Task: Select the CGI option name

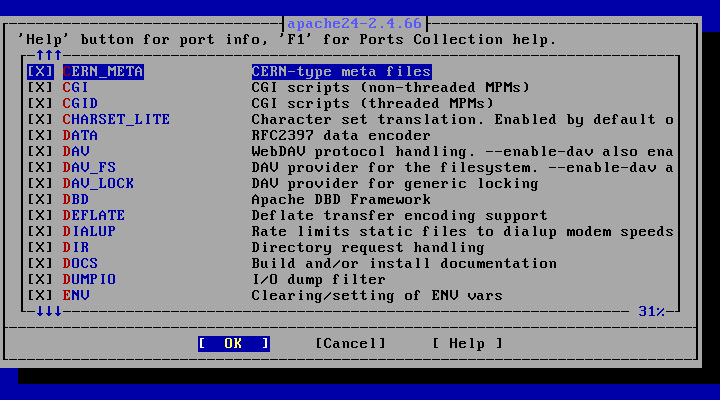Action: (76, 88)
